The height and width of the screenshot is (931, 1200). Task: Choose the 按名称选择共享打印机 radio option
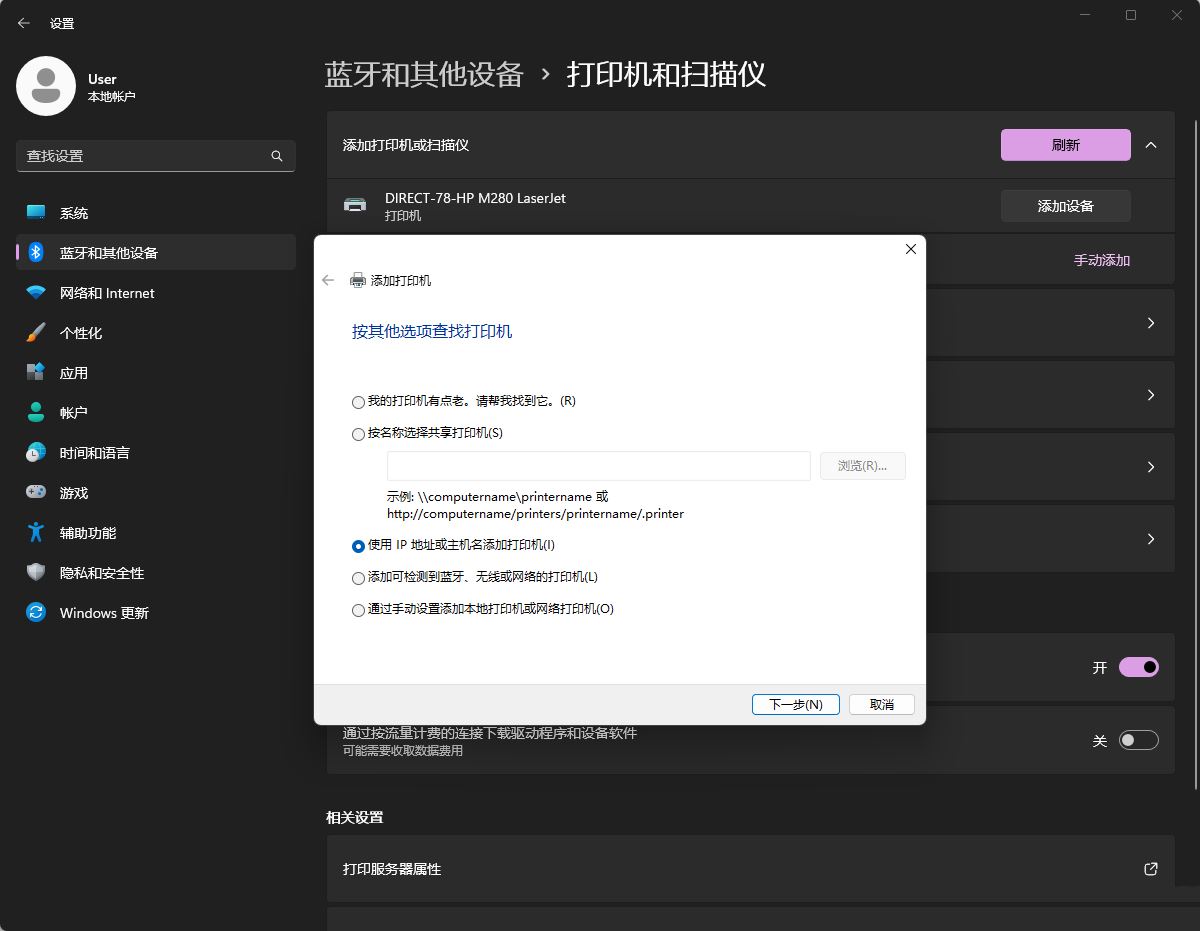tap(358, 434)
